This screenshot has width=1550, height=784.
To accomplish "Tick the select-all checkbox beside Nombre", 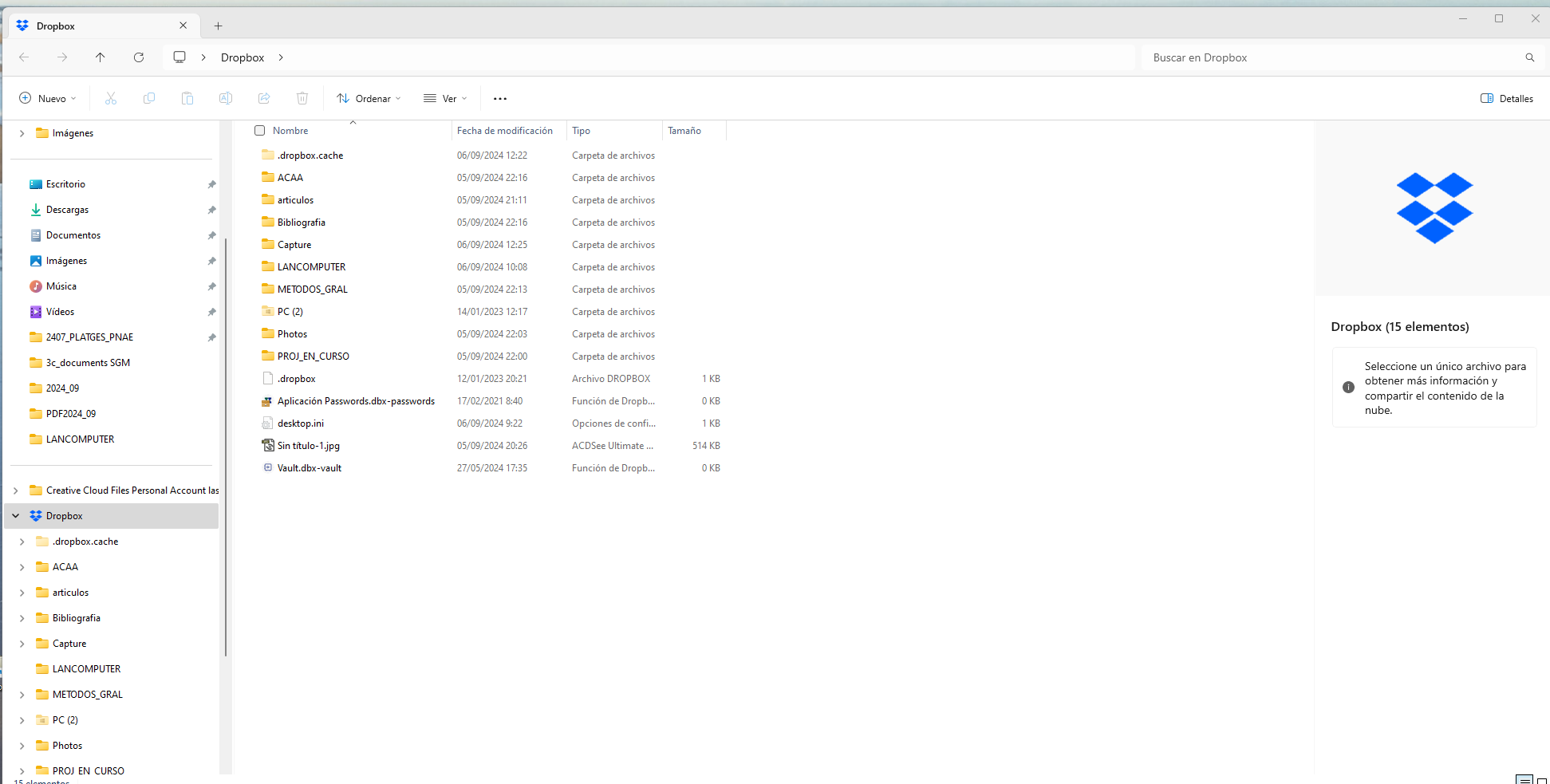I will tap(259, 131).
